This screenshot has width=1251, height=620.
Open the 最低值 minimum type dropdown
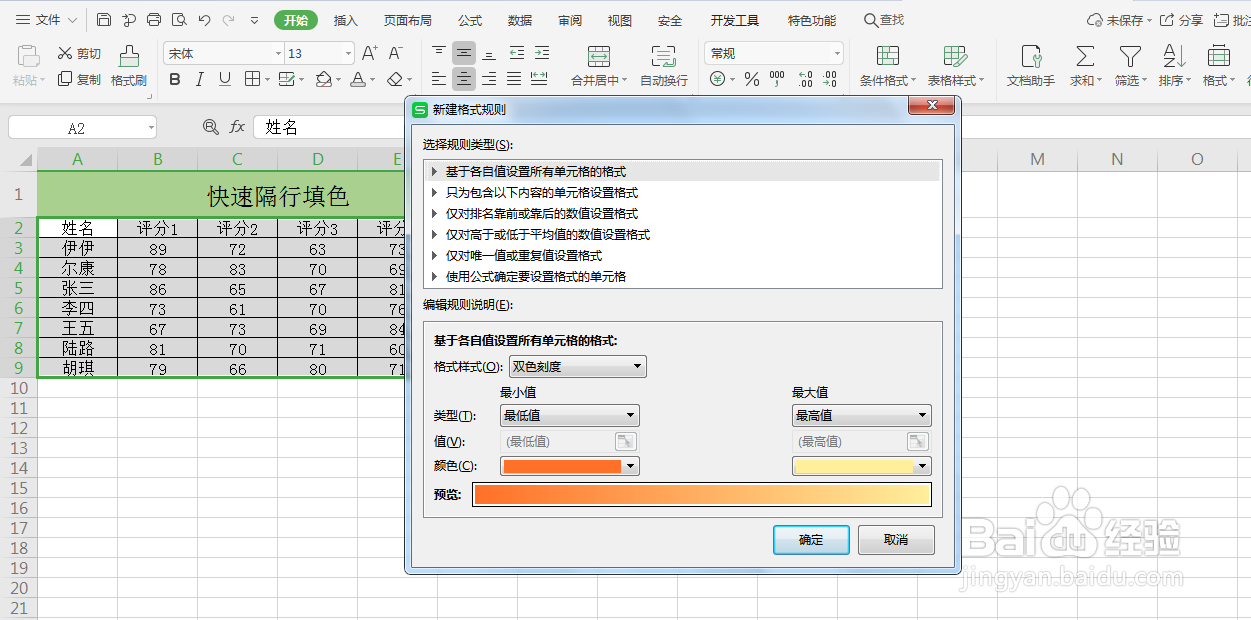coord(569,415)
